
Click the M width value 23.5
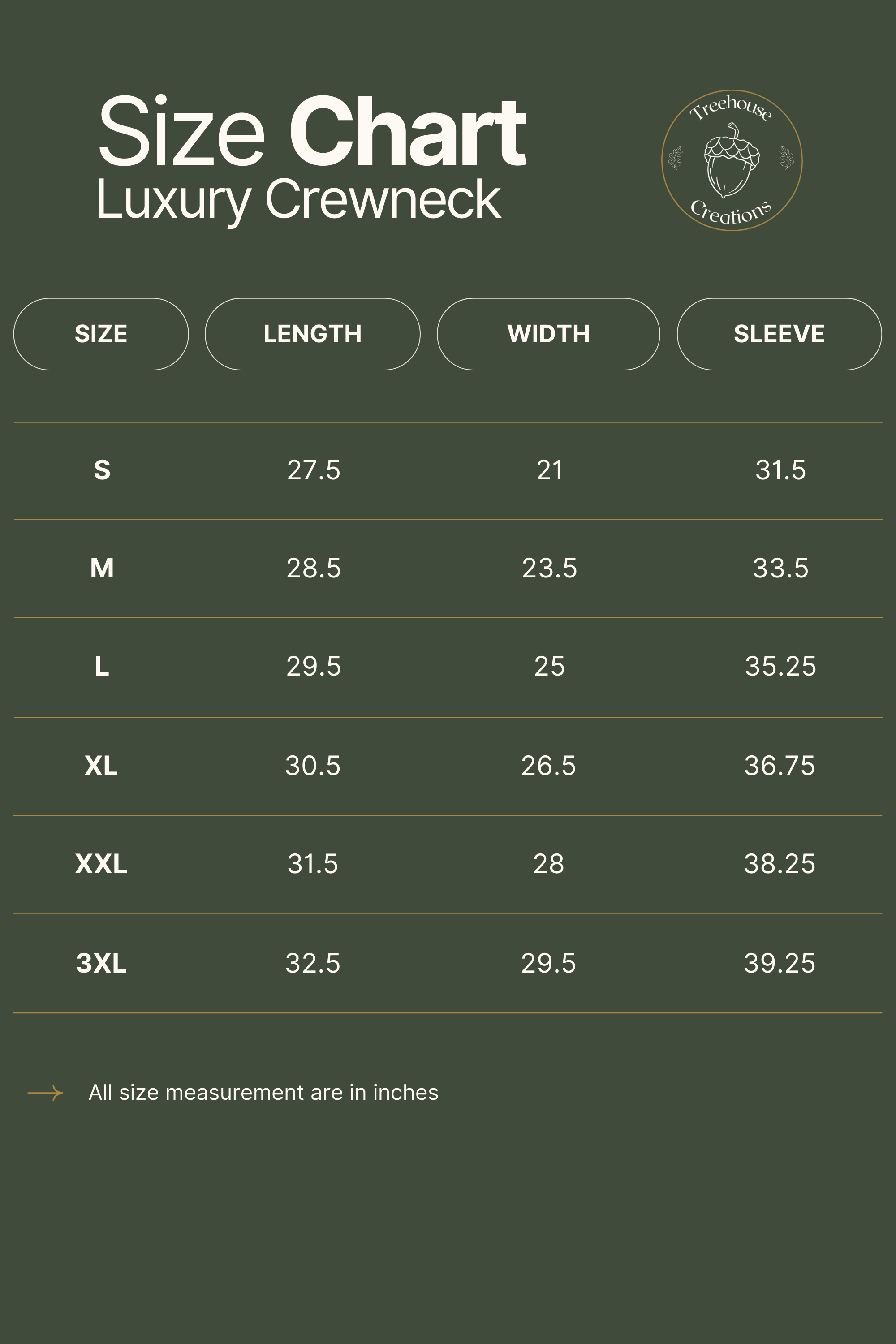(550, 568)
